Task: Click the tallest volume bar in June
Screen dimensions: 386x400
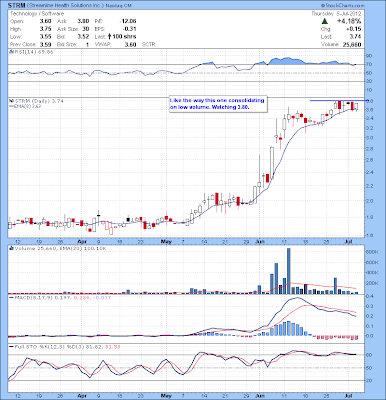Action: tap(289, 271)
